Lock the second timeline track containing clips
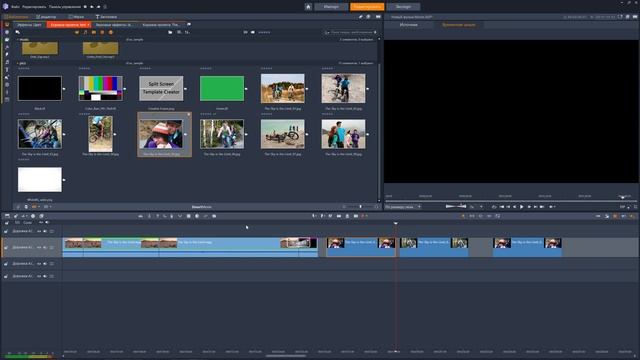Screen dimensions: 640x360 [6, 247]
